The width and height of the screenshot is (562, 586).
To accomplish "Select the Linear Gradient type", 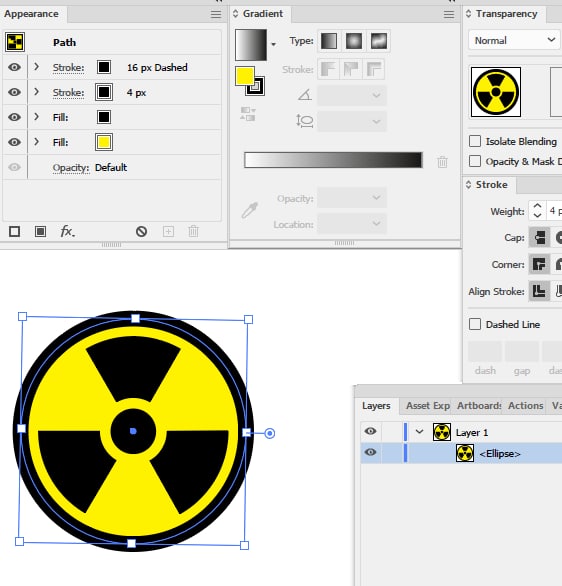I will coord(329,41).
